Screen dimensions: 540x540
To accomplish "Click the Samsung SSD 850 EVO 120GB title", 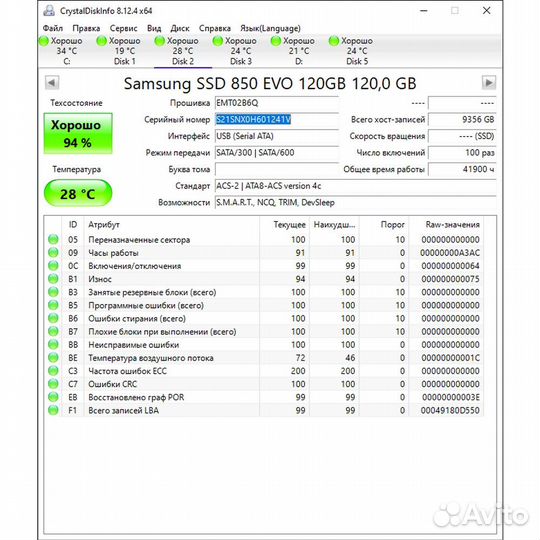I will pyautogui.click(x=270, y=83).
